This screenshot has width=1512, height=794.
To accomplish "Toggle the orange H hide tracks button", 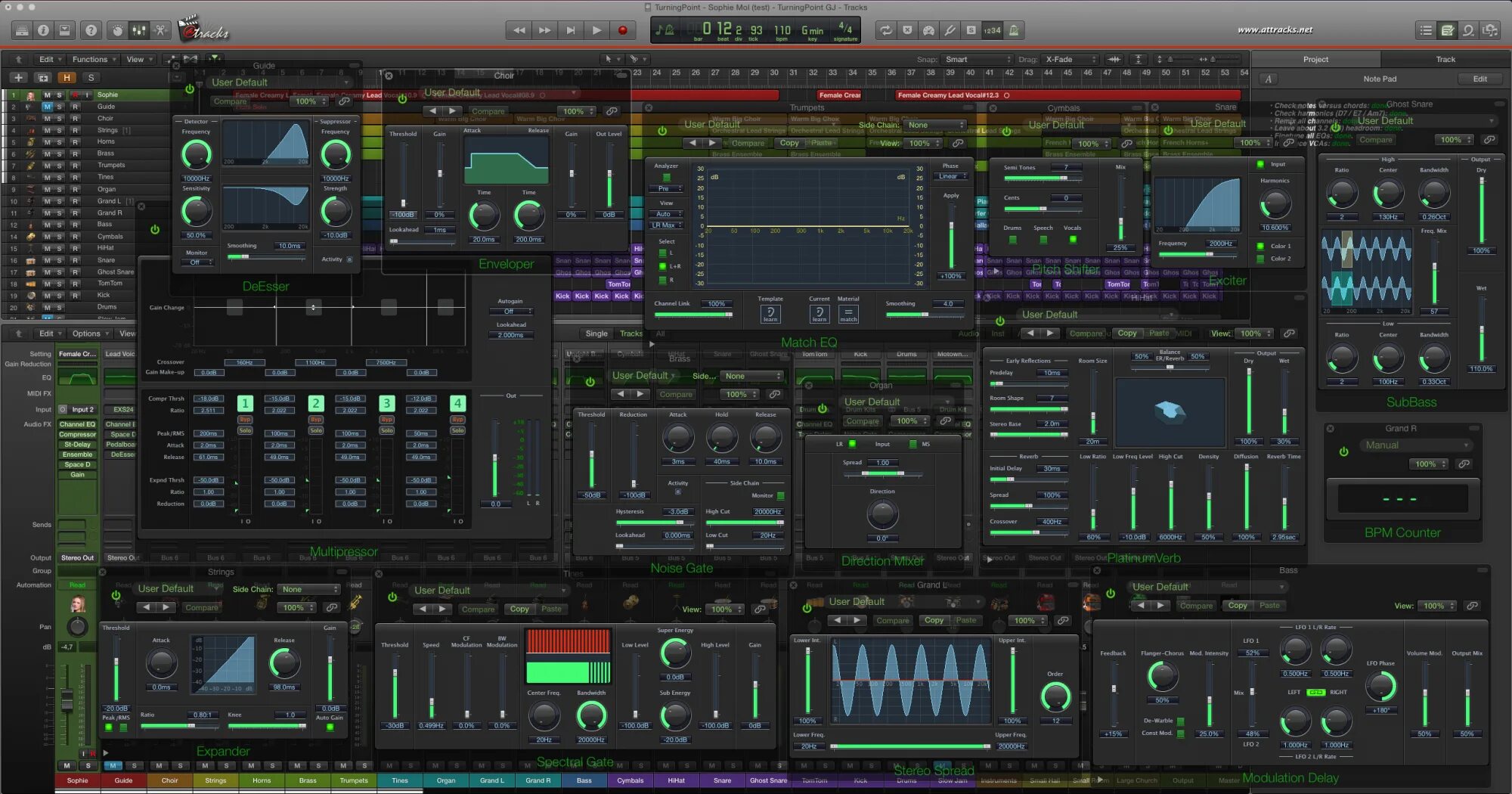I will (67, 77).
